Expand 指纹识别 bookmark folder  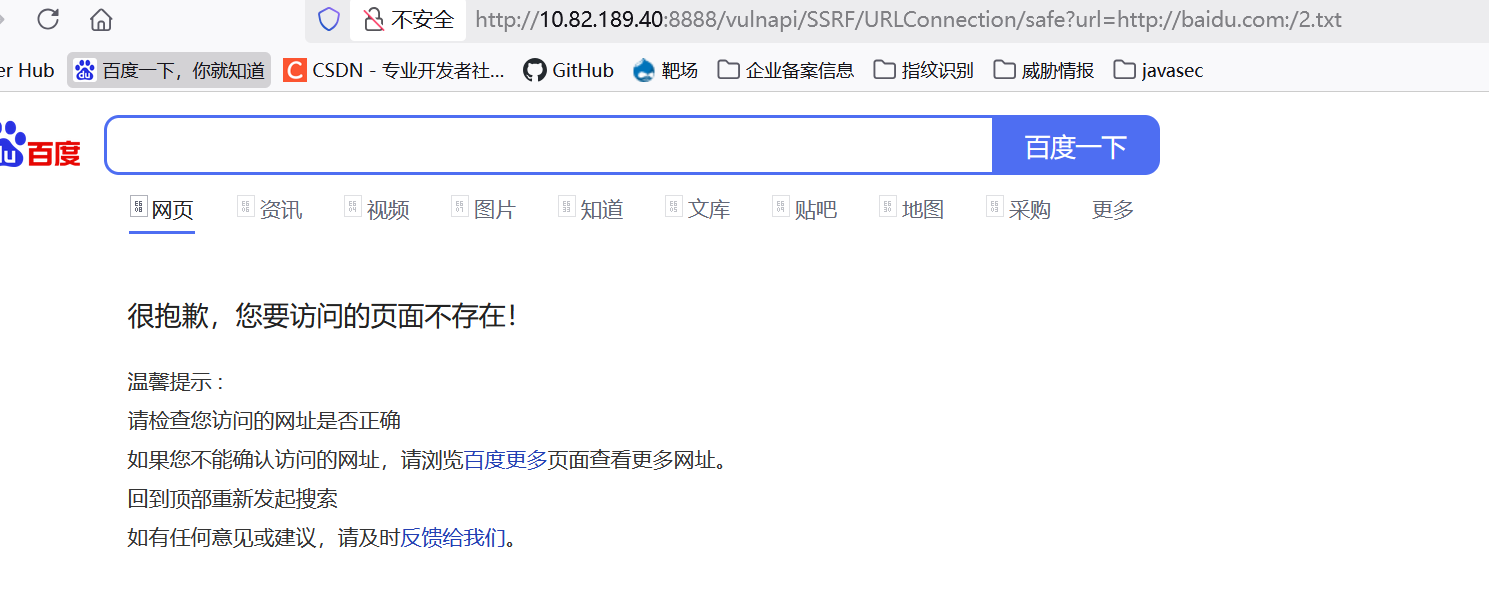click(x=923, y=70)
